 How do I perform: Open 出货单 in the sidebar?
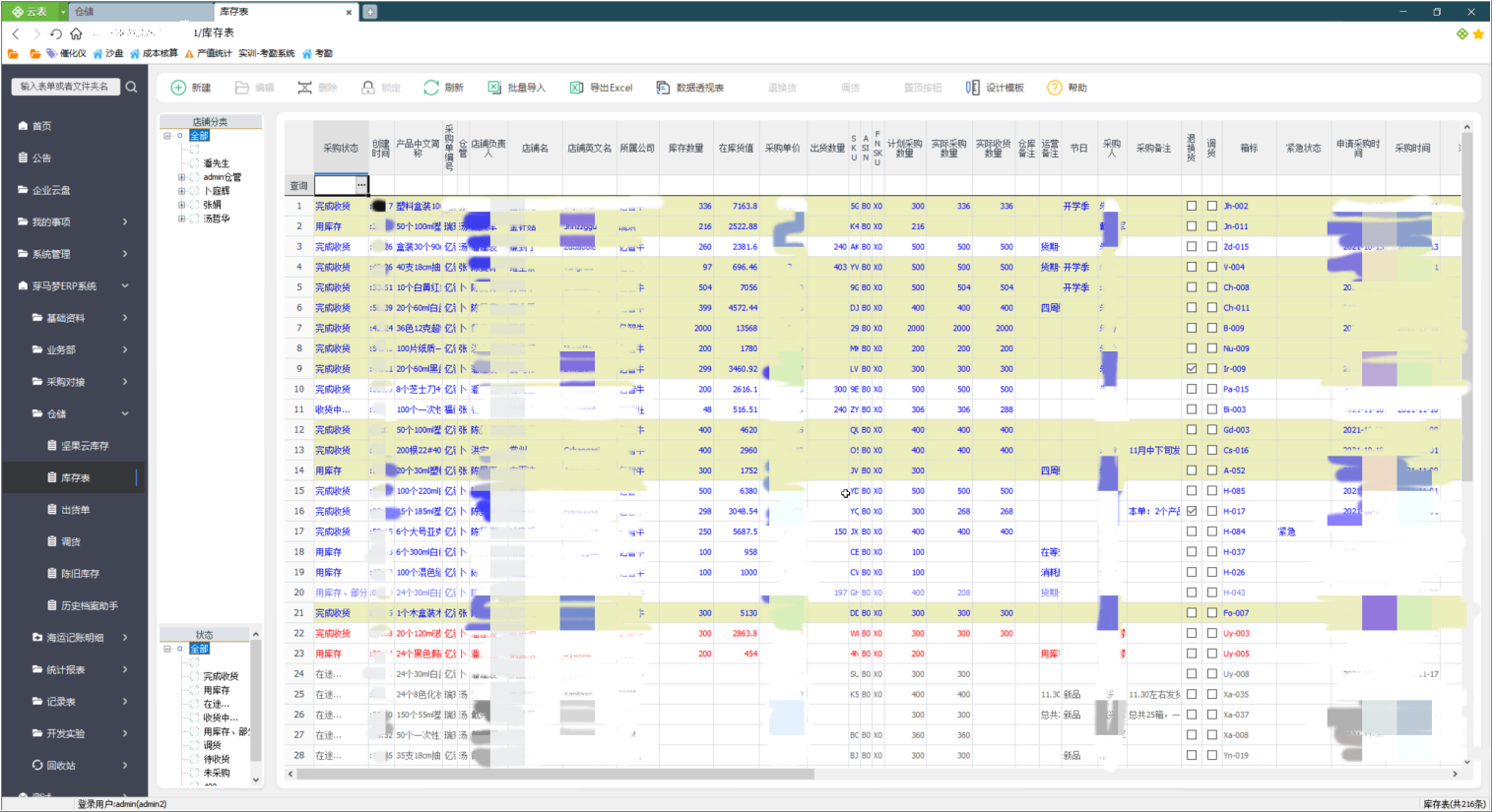[76, 510]
